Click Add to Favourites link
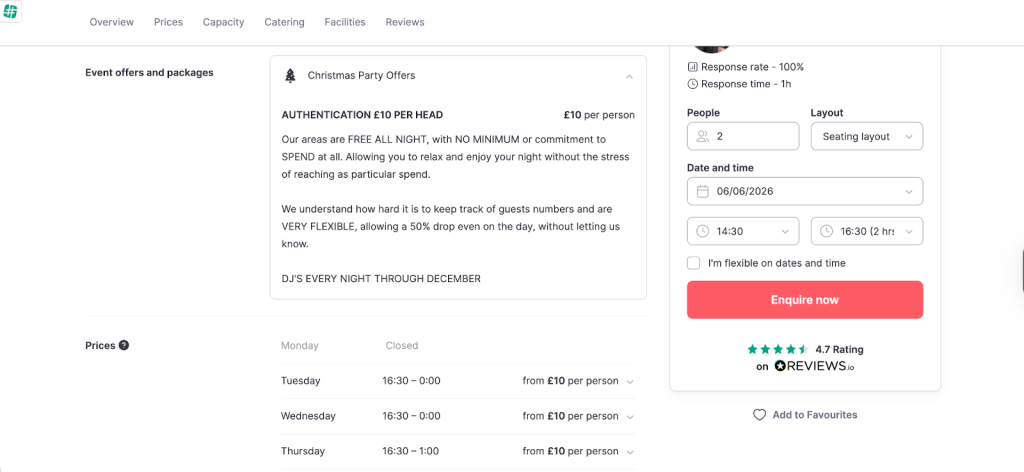Image resolution: width=1024 pixels, height=472 pixels. click(814, 415)
